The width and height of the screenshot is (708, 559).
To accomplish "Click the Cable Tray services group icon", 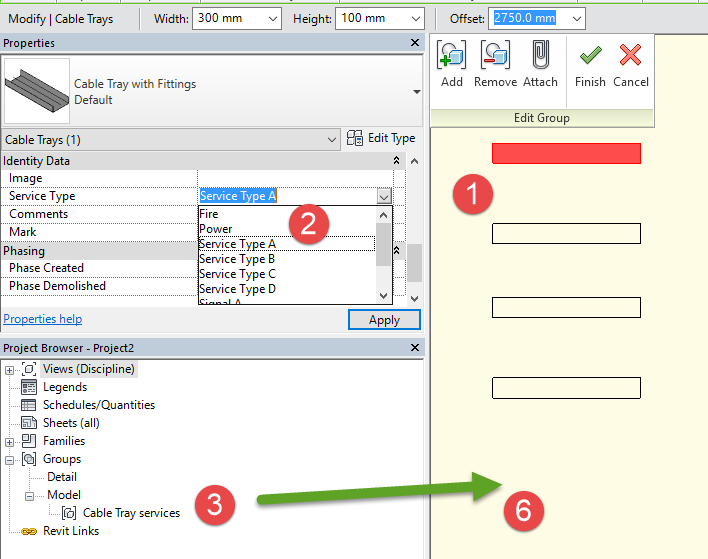I will point(69,513).
